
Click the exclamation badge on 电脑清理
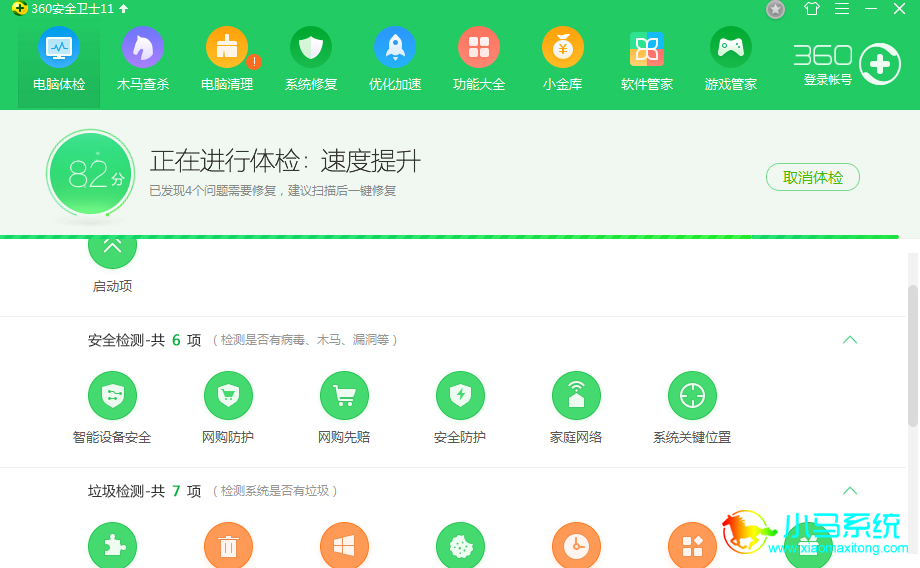click(x=254, y=61)
